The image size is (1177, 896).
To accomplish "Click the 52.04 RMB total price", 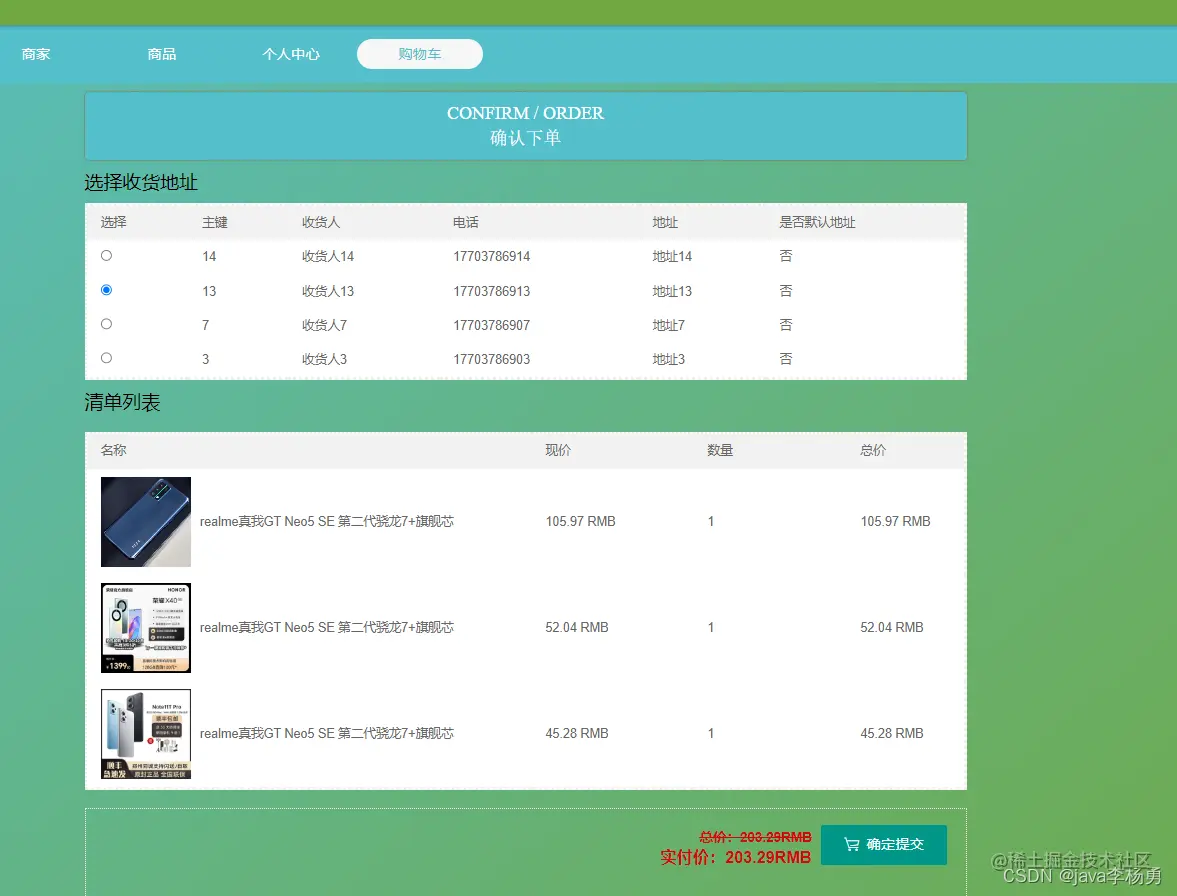I will (x=892, y=627).
